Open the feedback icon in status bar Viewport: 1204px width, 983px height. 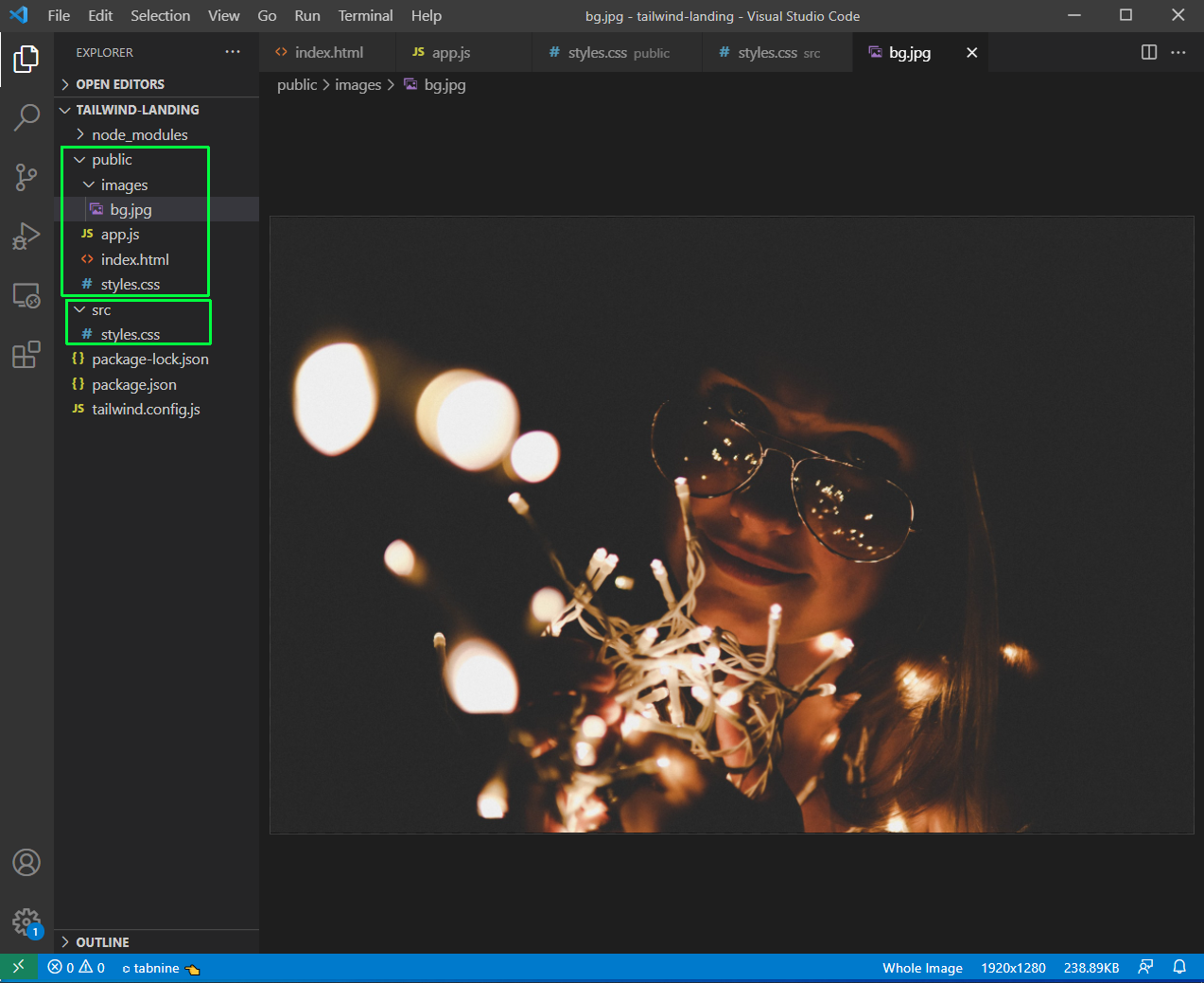click(x=1145, y=967)
